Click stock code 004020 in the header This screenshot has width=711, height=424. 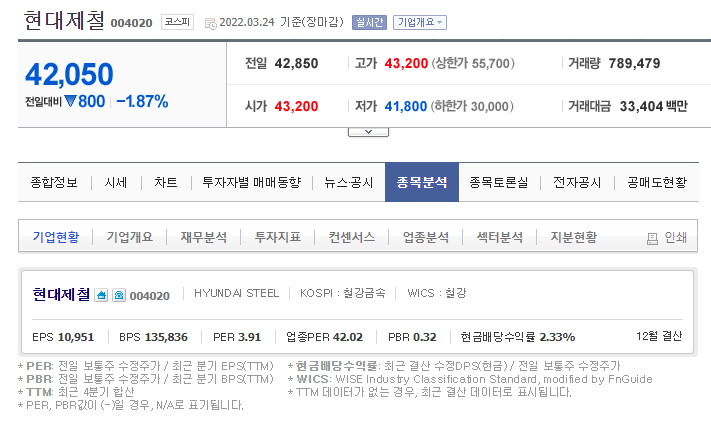[131, 23]
